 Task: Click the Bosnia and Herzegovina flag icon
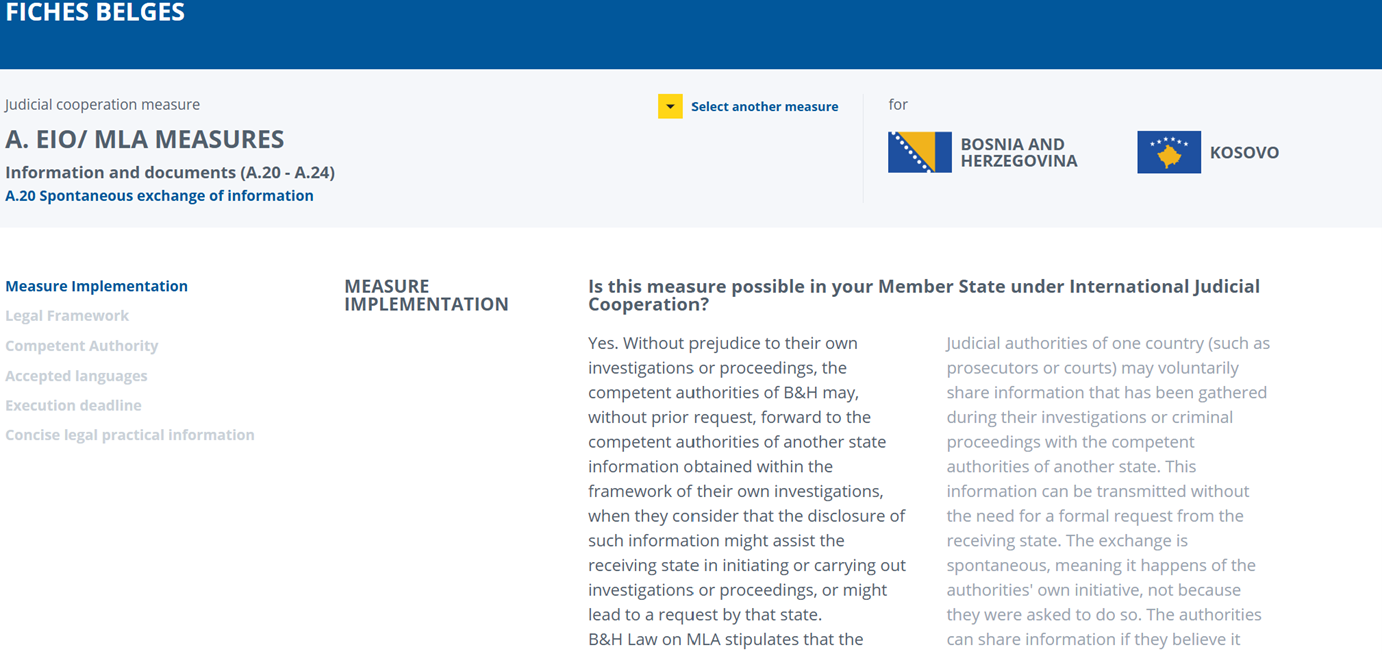pyautogui.click(x=918, y=152)
